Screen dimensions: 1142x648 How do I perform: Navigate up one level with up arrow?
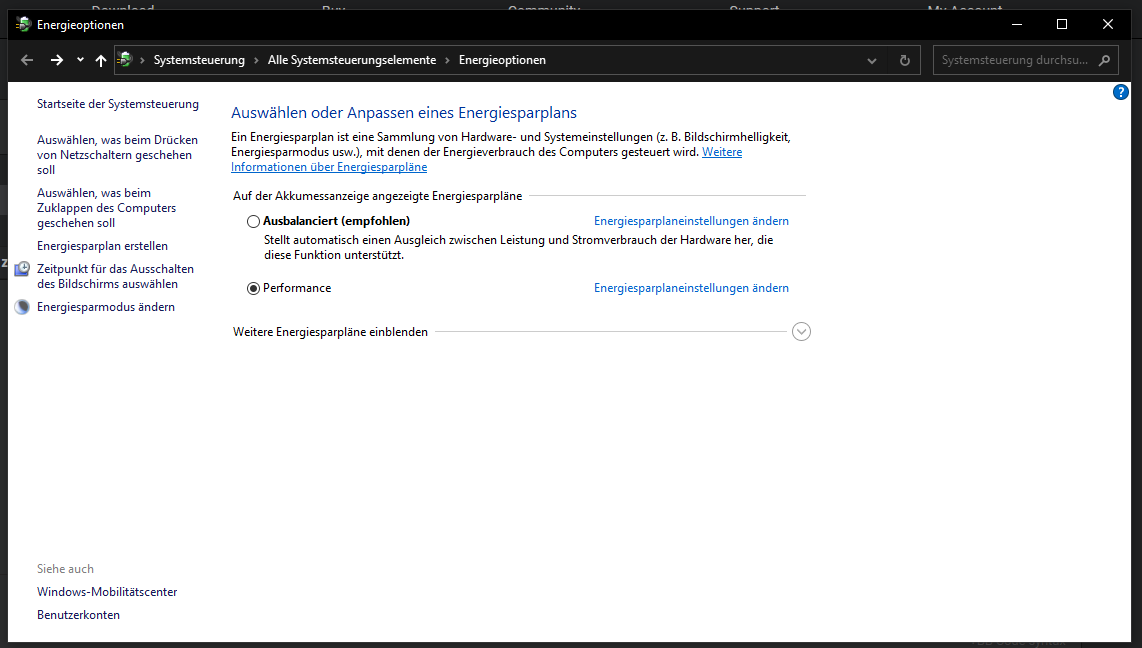click(100, 60)
